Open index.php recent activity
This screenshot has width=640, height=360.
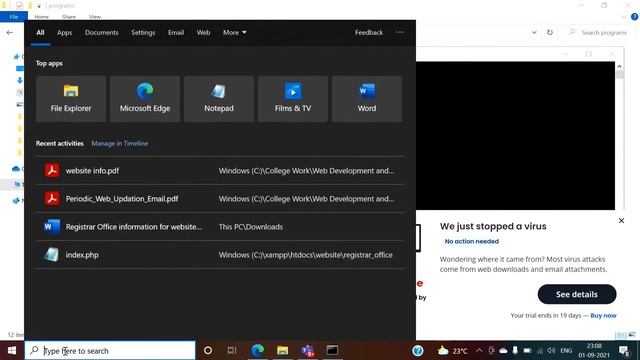point(220,255)
